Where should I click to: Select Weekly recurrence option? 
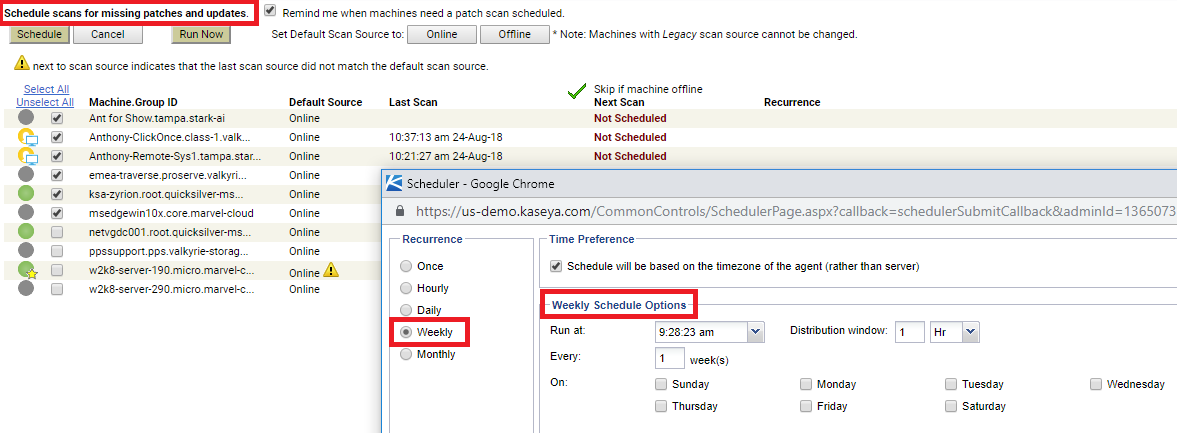tap(406, 332)
